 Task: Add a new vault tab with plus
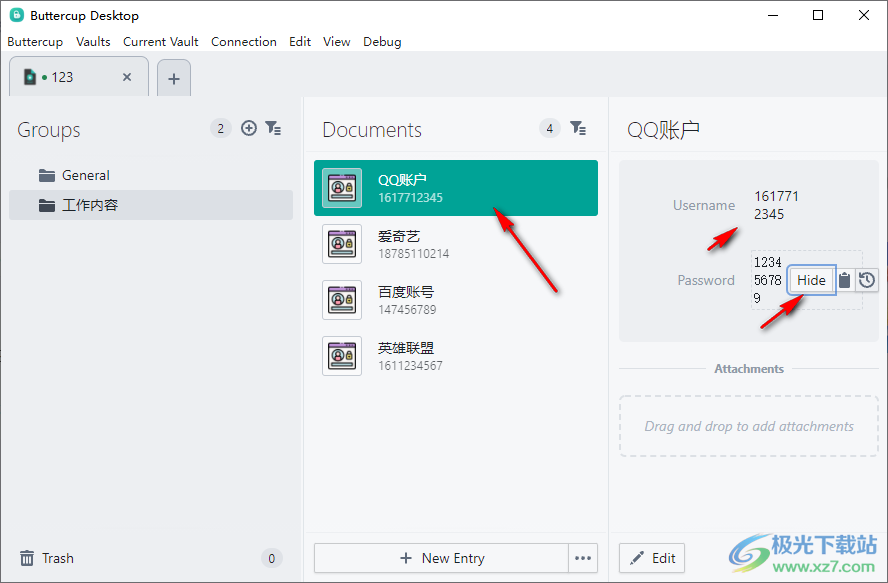click(x=174, y=78)
